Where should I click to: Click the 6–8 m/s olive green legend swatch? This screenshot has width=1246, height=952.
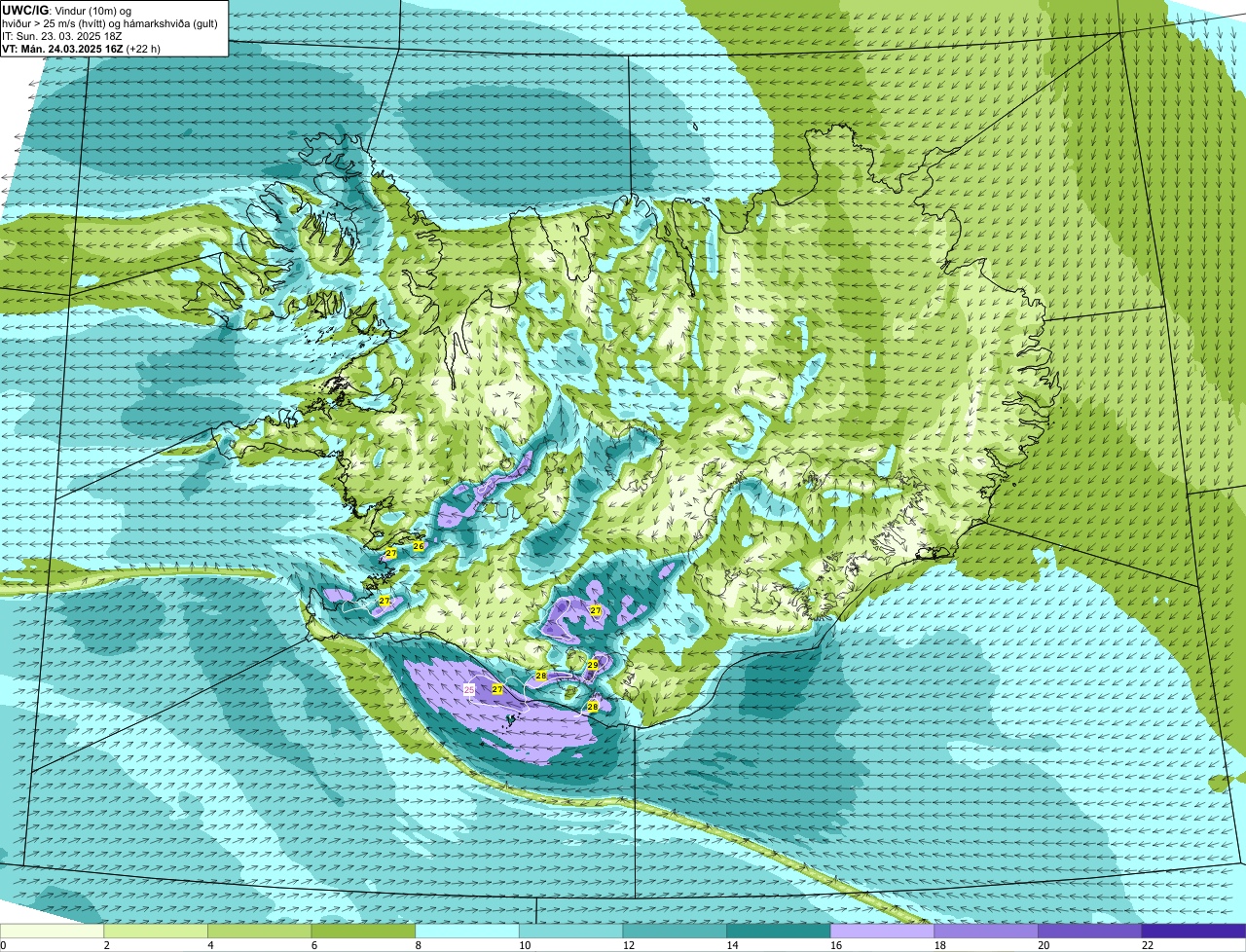pos(363,932)
